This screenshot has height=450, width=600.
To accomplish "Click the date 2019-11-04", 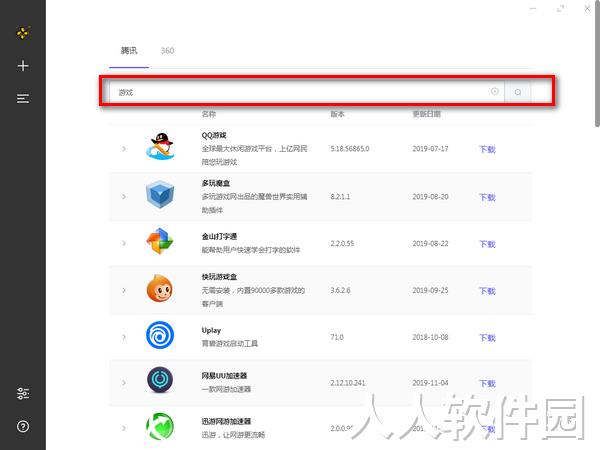I will tap(430, 383).
